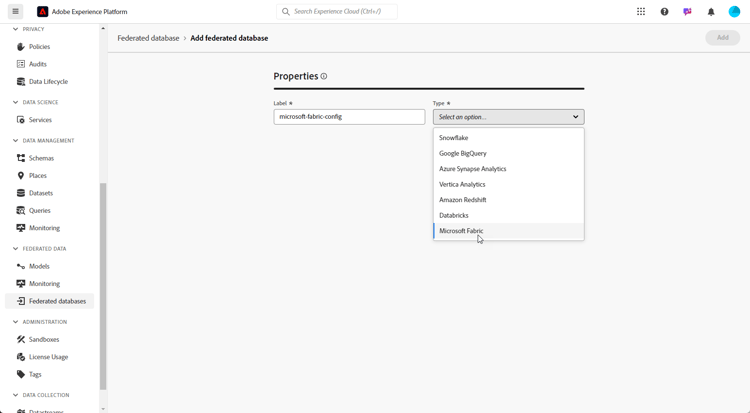The width and height of the screenshot is (750, 413).
Task: Open Schemas in the sidebar
Action: point(41,158)
